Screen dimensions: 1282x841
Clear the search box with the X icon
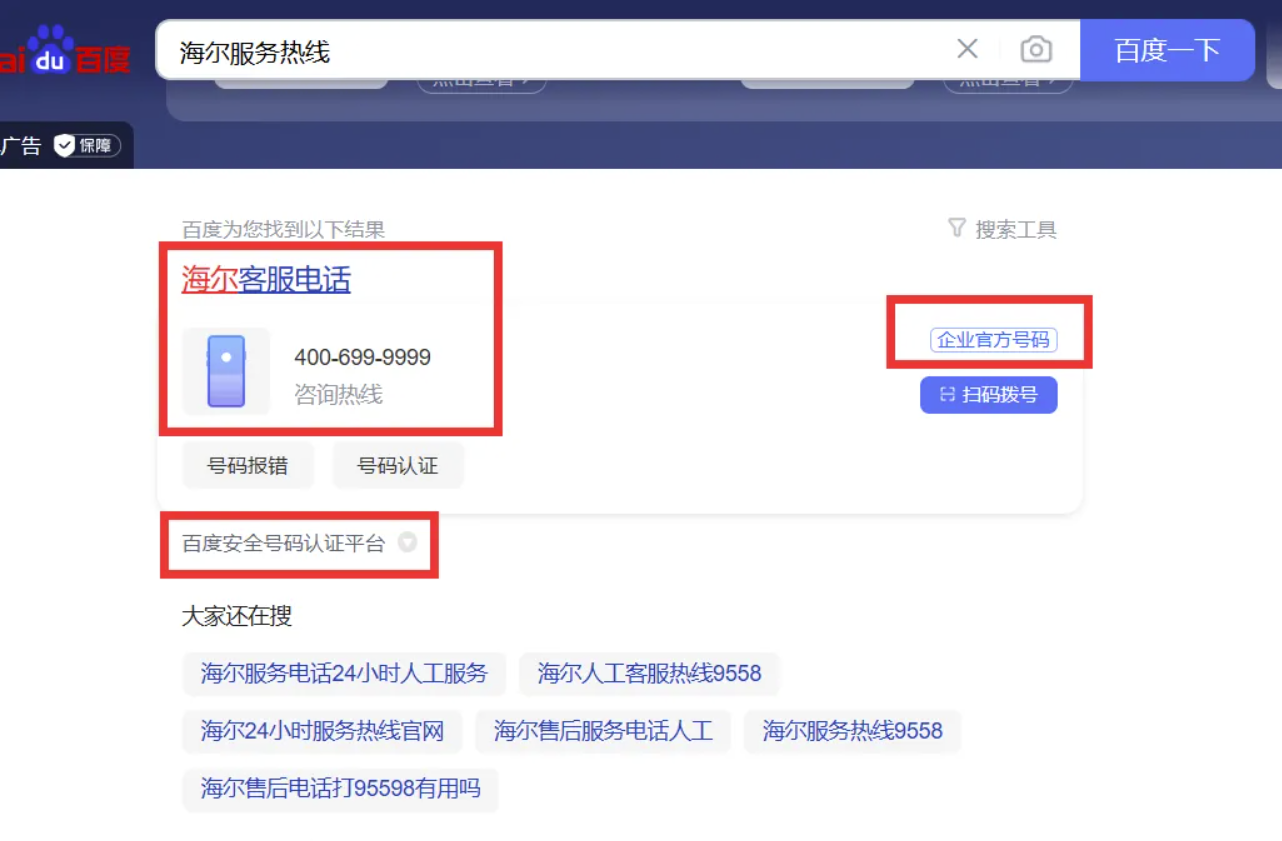pyautogui.click(x=967, y=49)
